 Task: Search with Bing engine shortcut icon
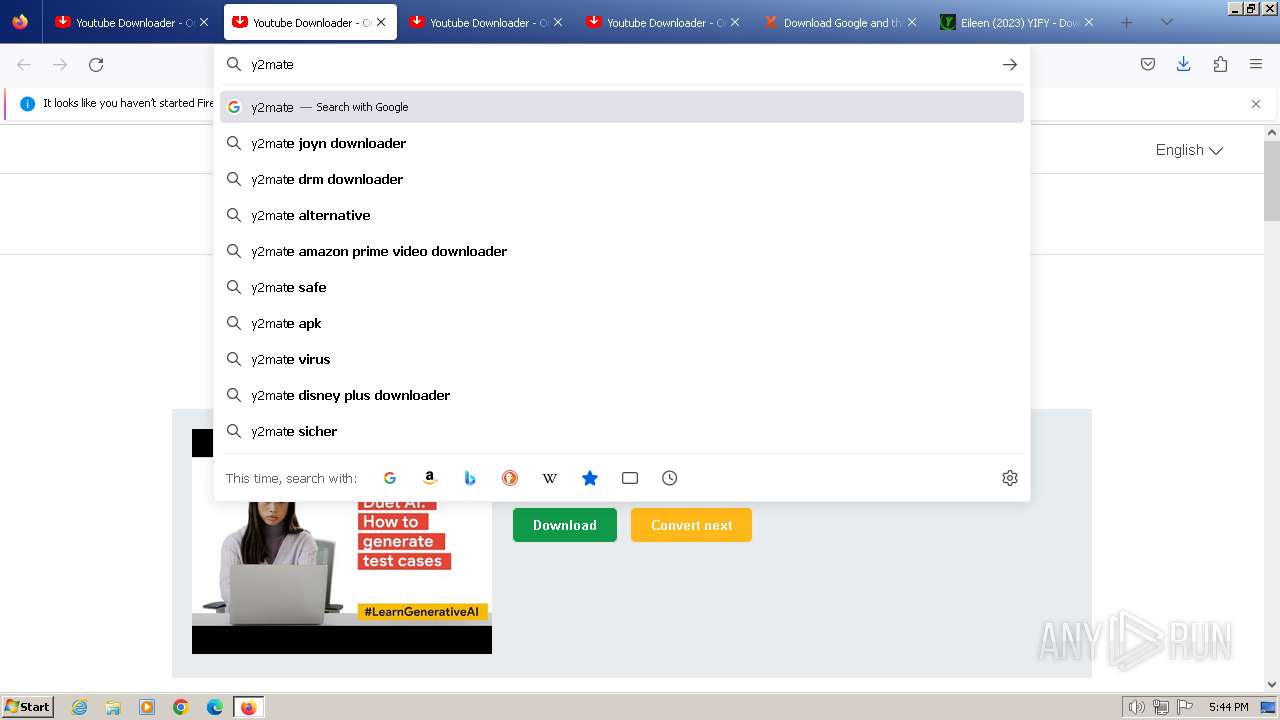[470, 478]
